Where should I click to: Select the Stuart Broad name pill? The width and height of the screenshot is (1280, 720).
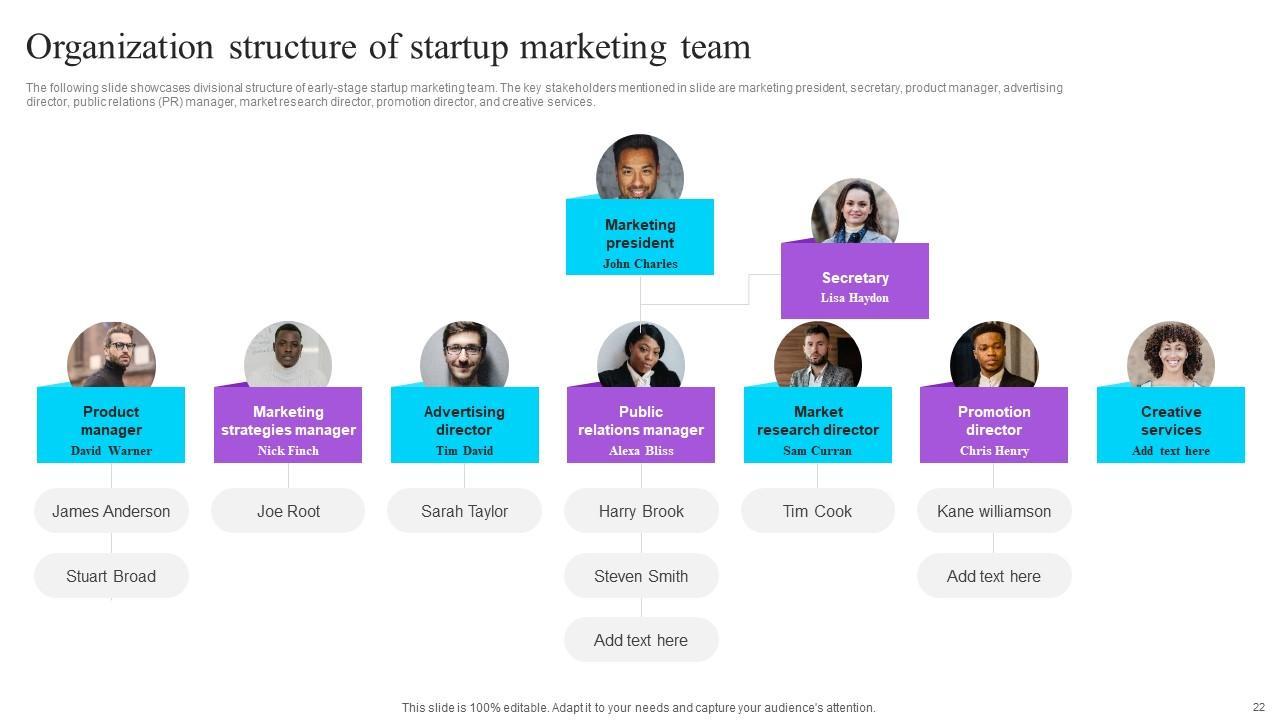111,576
